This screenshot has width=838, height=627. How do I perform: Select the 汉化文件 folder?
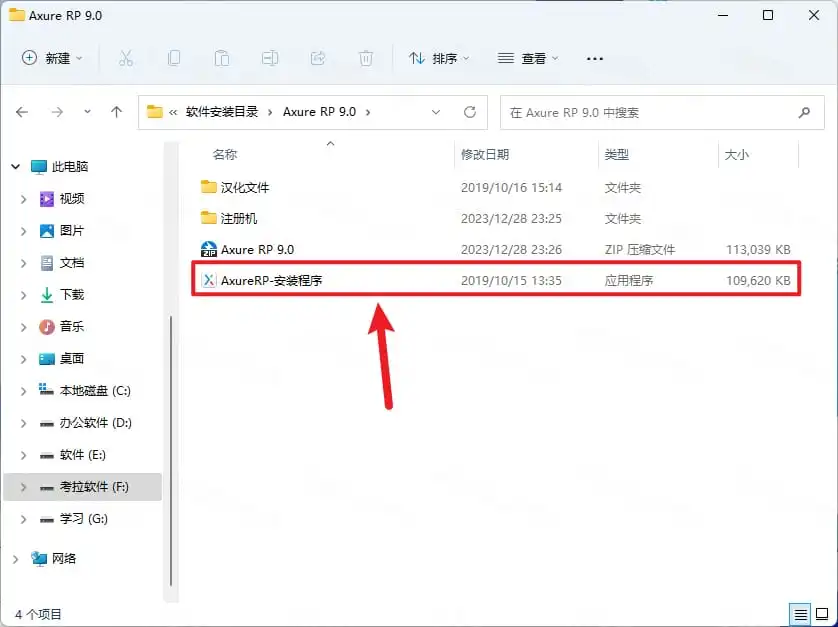coord(245,188)
